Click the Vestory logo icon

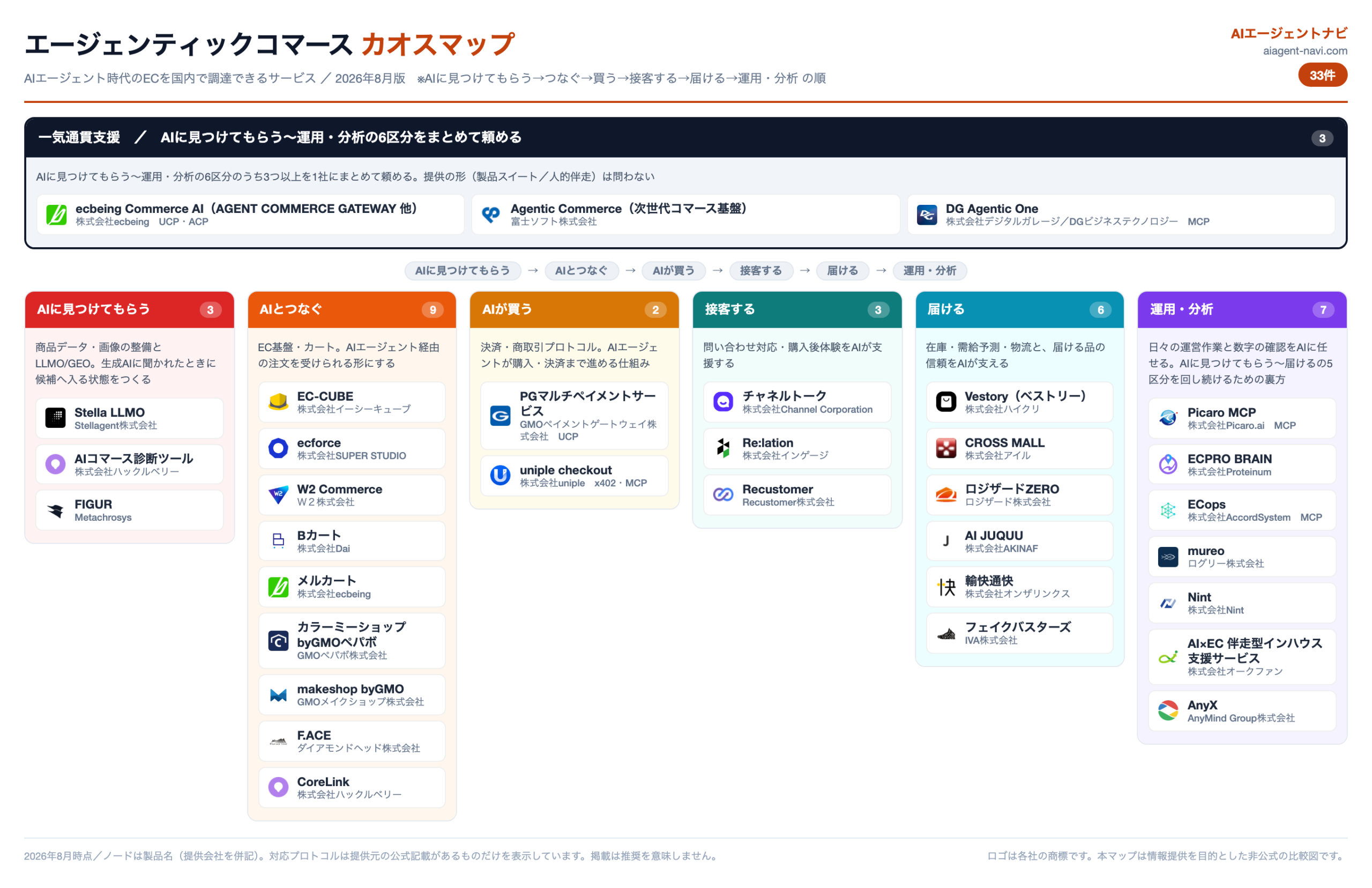click(x=946, y=402)
